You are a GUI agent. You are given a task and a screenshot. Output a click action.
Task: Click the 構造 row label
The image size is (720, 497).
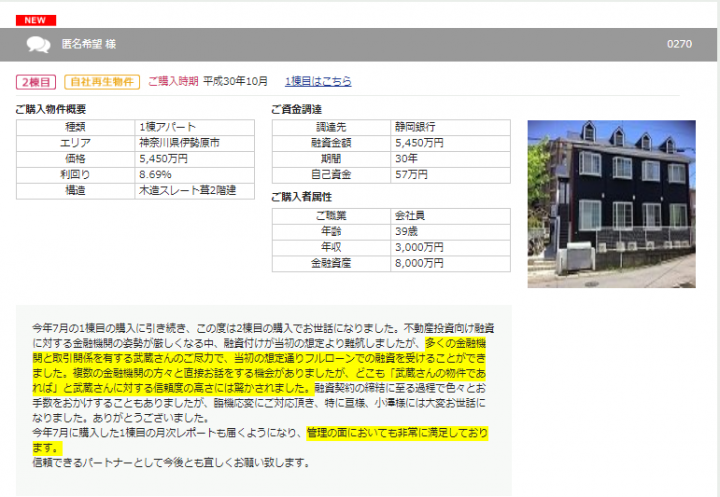pyautogui.click(x=75, y=191)
